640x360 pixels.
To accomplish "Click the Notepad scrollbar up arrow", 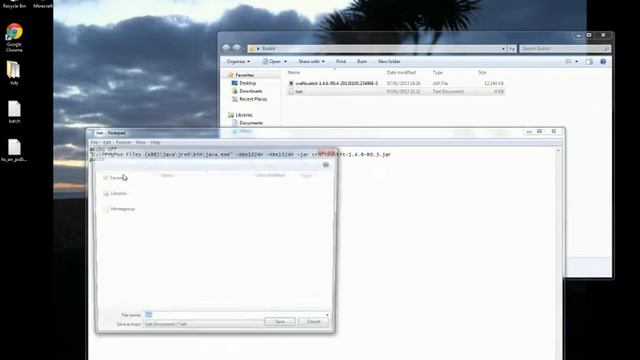I will point(558,151).
